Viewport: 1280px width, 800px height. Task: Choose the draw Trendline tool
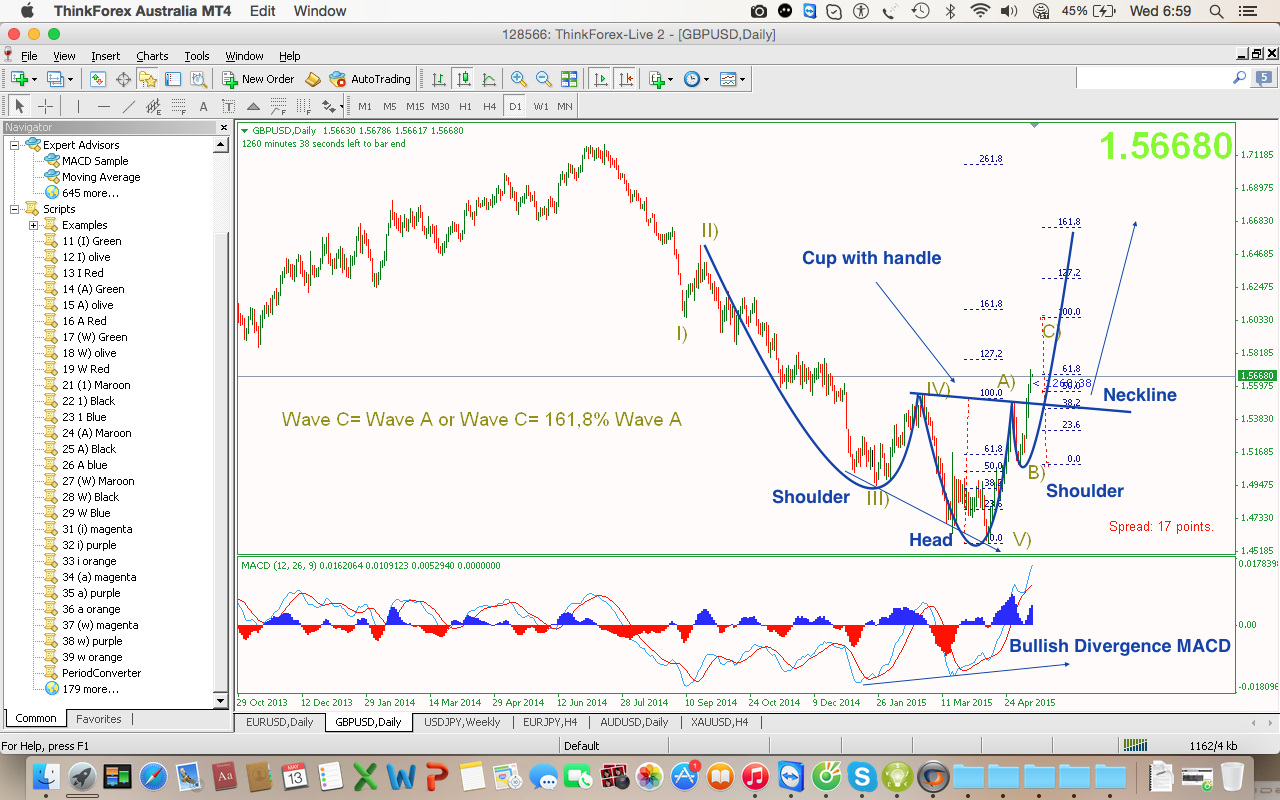click(128, 106)
